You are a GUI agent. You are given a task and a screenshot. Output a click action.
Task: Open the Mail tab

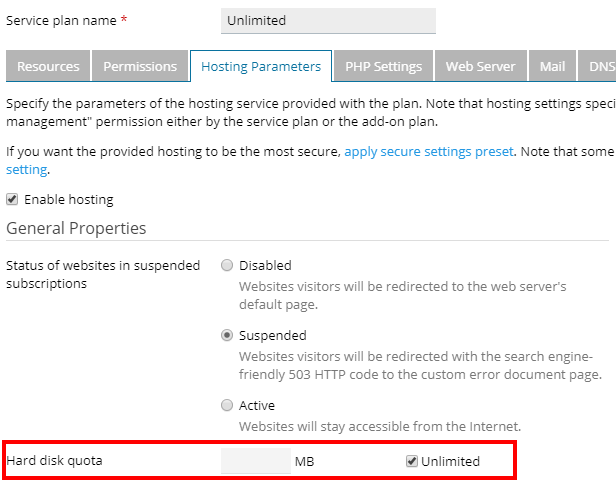[552, 67]
